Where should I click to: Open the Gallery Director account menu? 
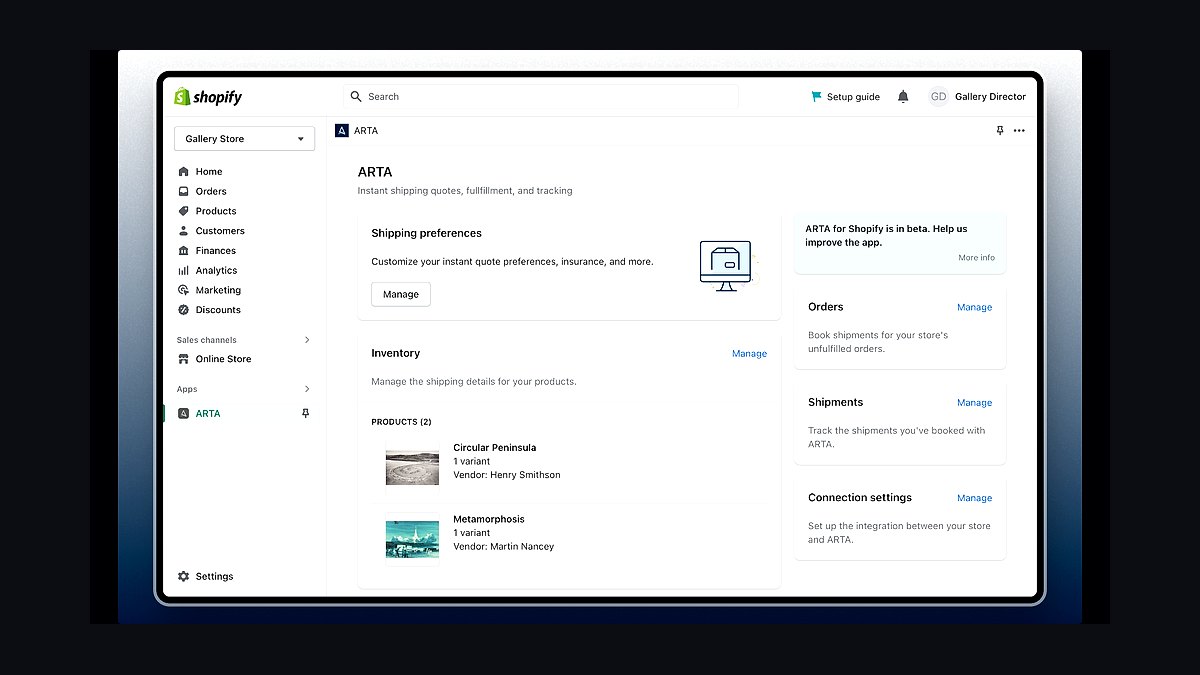point(977,97)
